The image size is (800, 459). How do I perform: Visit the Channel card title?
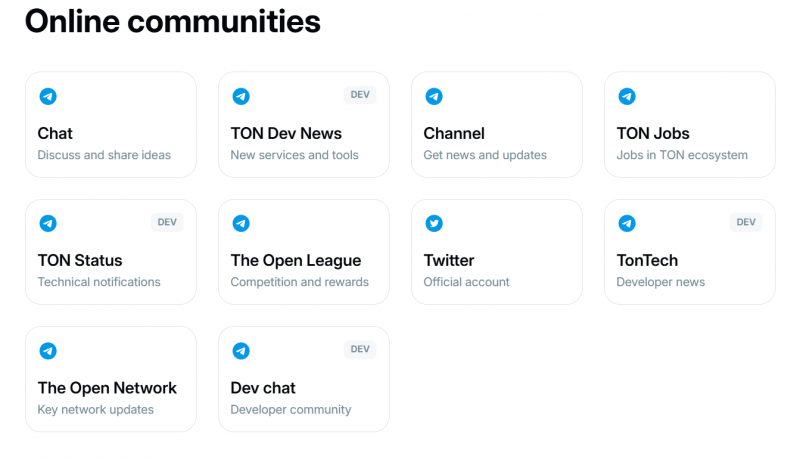pyautogui.click(x=454, y=134)
